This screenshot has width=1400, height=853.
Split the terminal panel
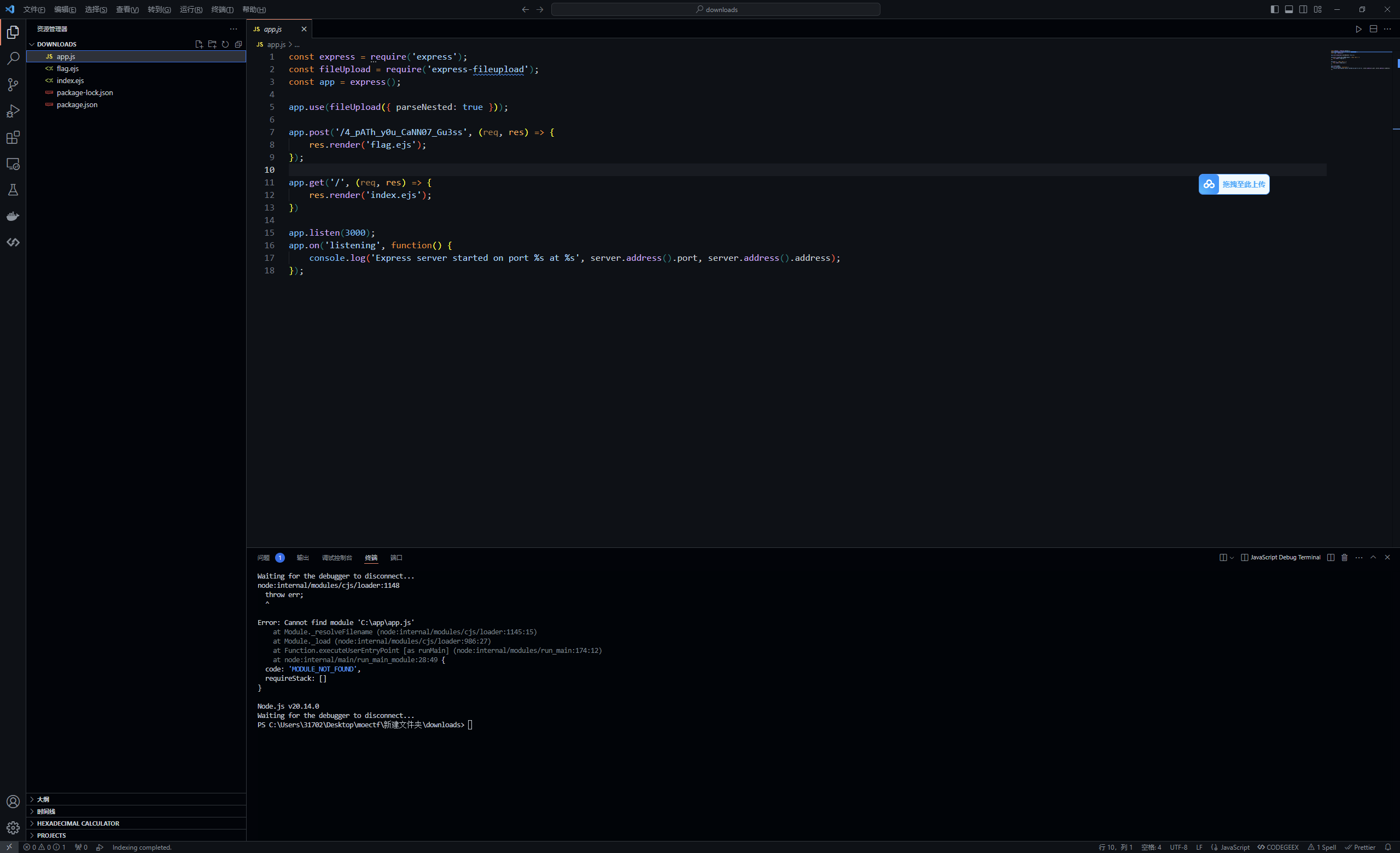(x=1331, y=557)
